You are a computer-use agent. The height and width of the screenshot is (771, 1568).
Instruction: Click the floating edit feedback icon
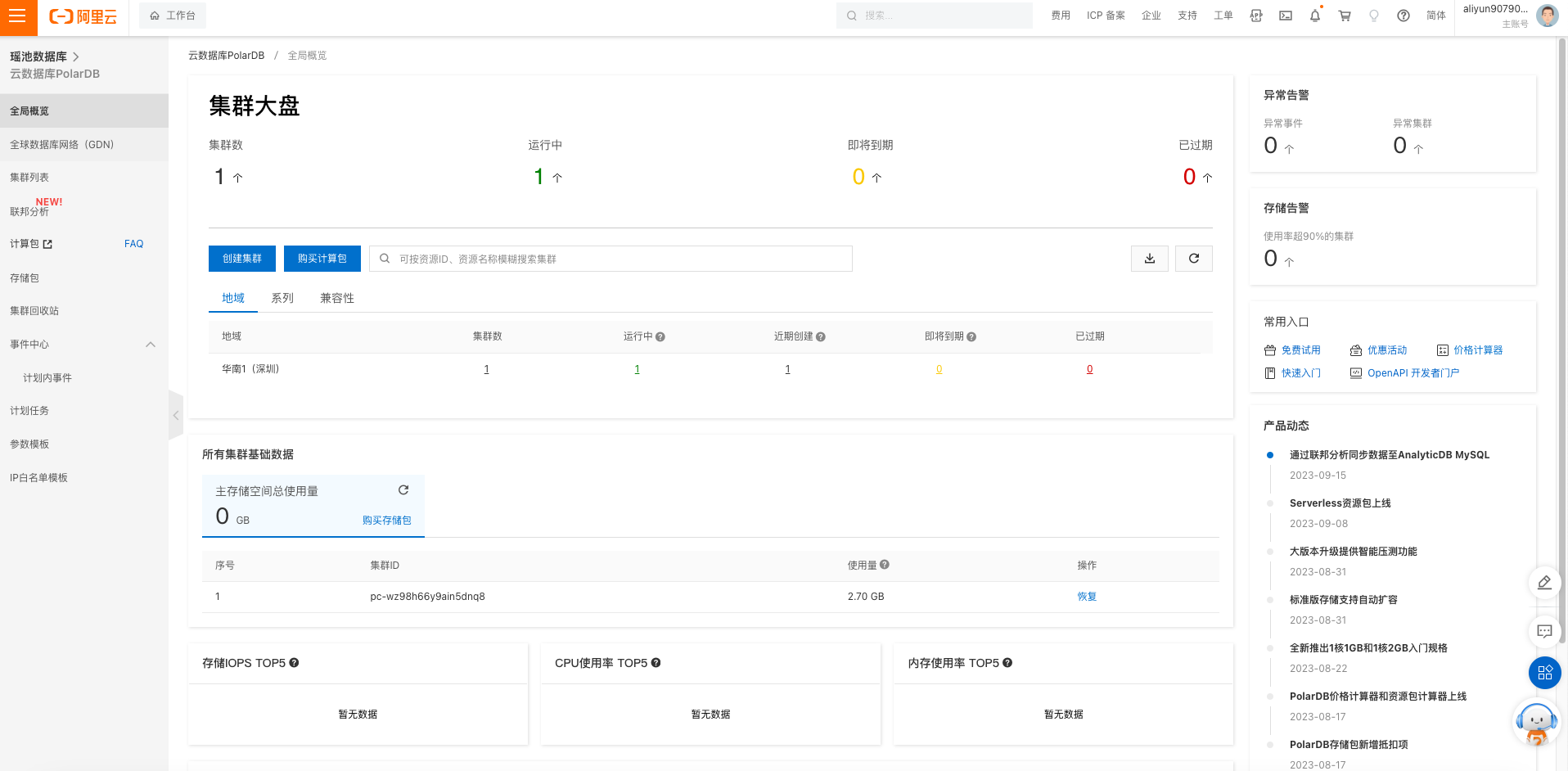(1544, 583)
